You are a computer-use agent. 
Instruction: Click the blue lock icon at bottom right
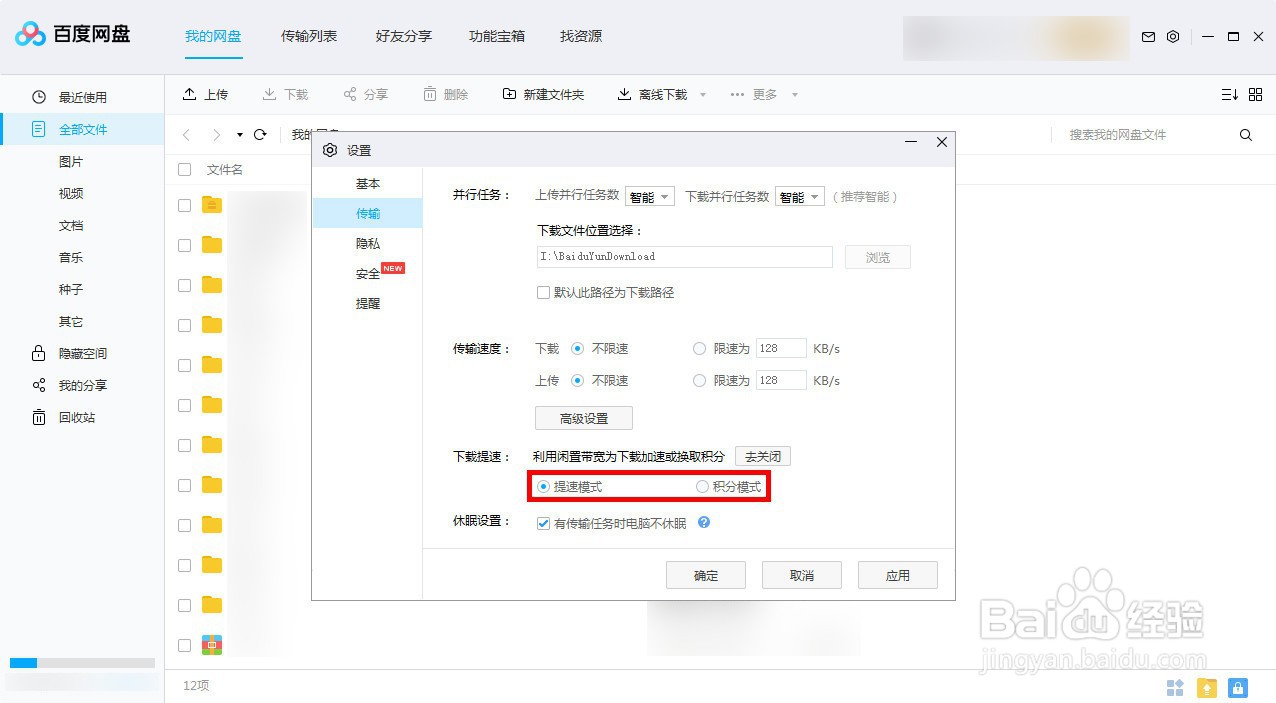(1238, 688)
